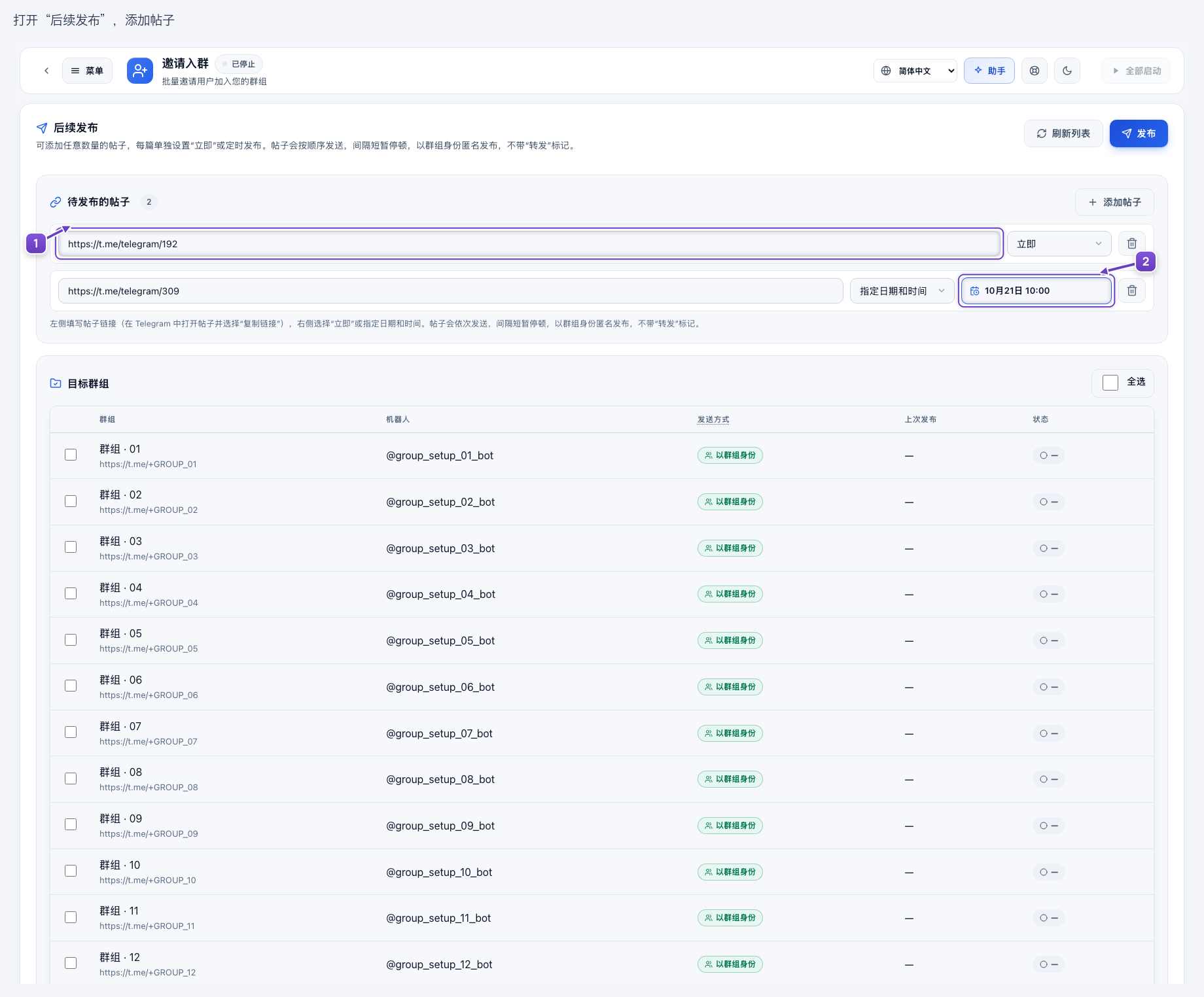This screenshot has width=1204, height=997.
Task: Open the 立即 timing dropdown
Action: [1059, 244]
